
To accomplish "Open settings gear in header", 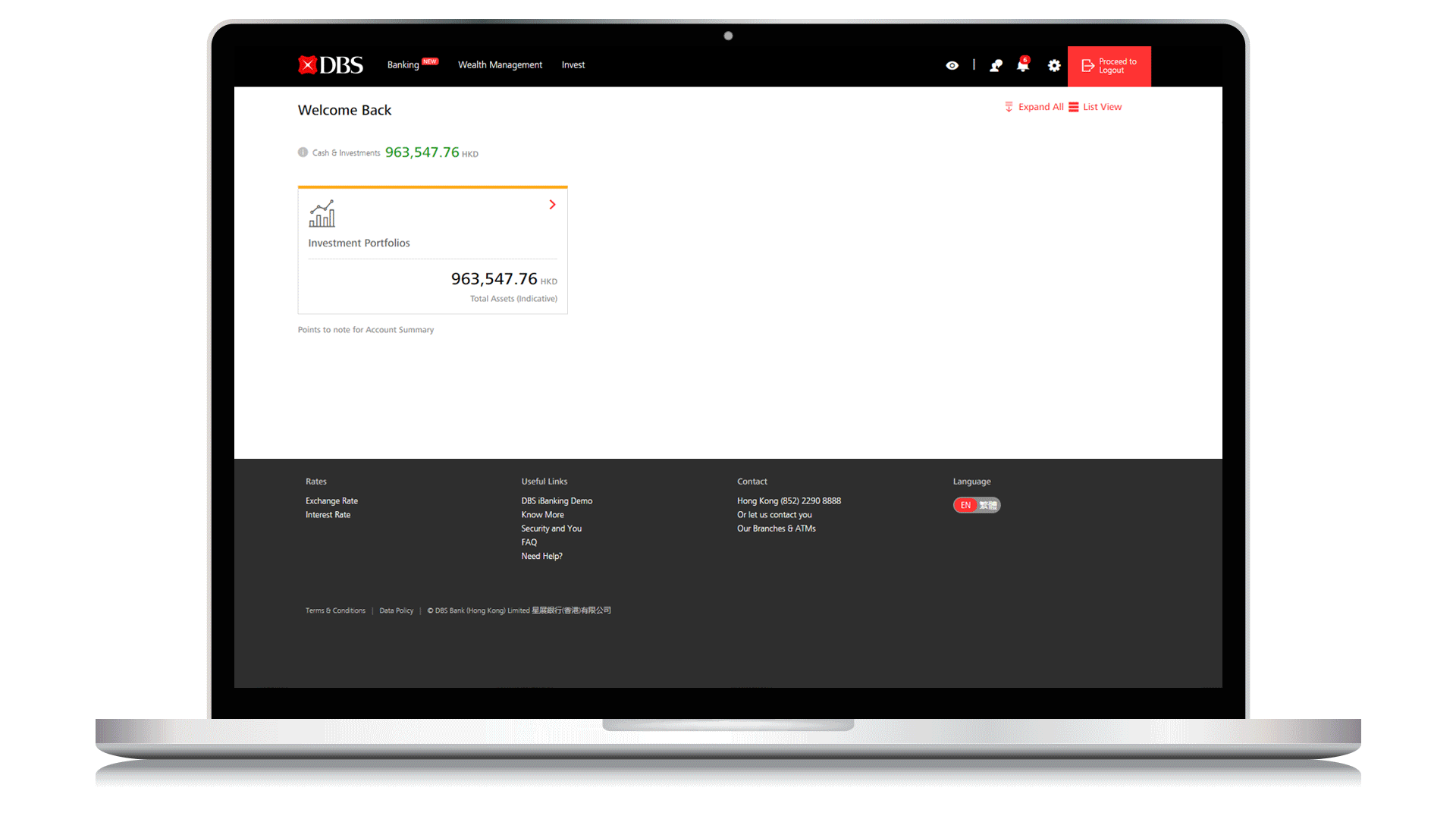I will point(1054,66).
